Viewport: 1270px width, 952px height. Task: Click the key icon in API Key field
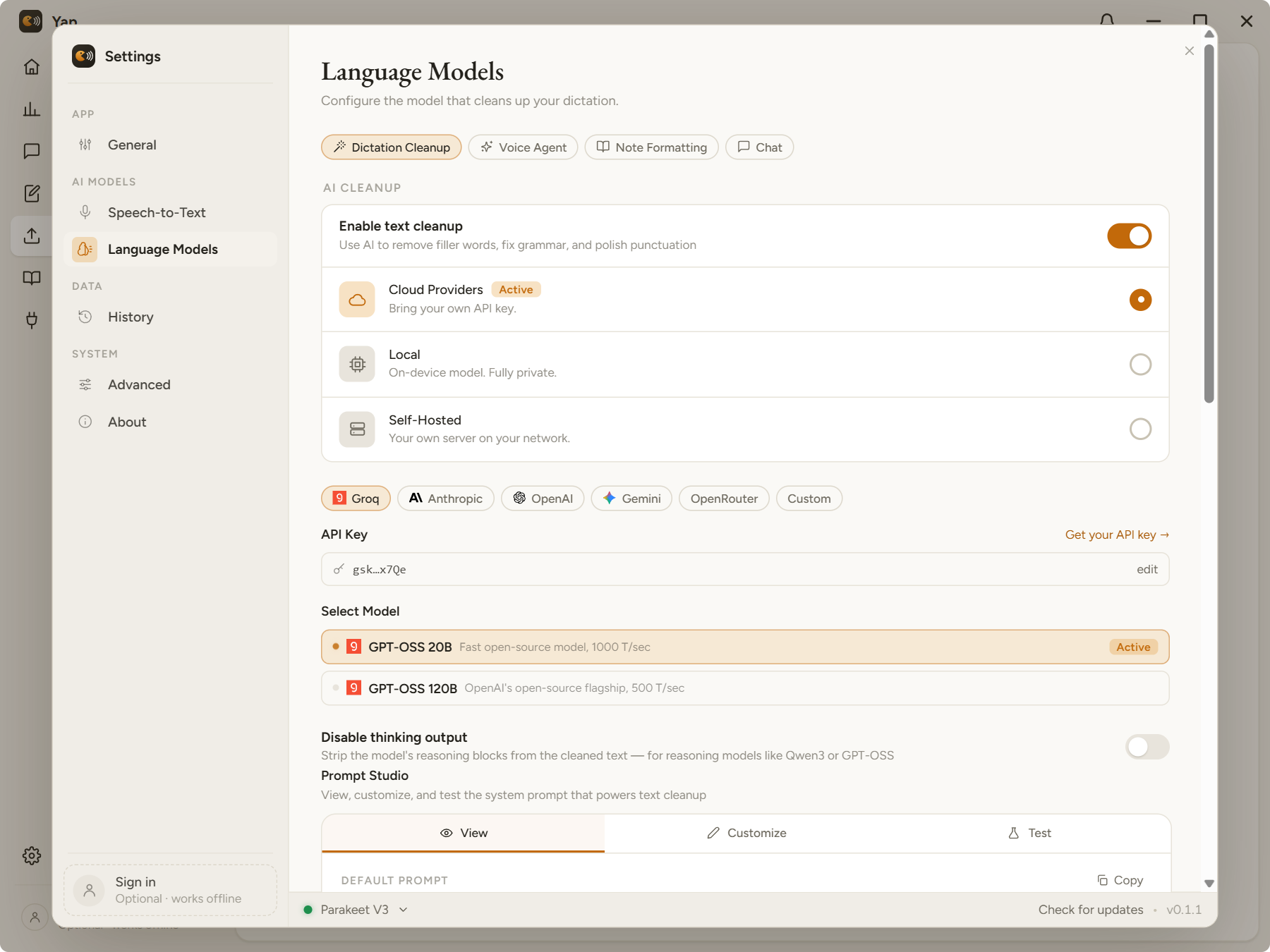[339, 569]
